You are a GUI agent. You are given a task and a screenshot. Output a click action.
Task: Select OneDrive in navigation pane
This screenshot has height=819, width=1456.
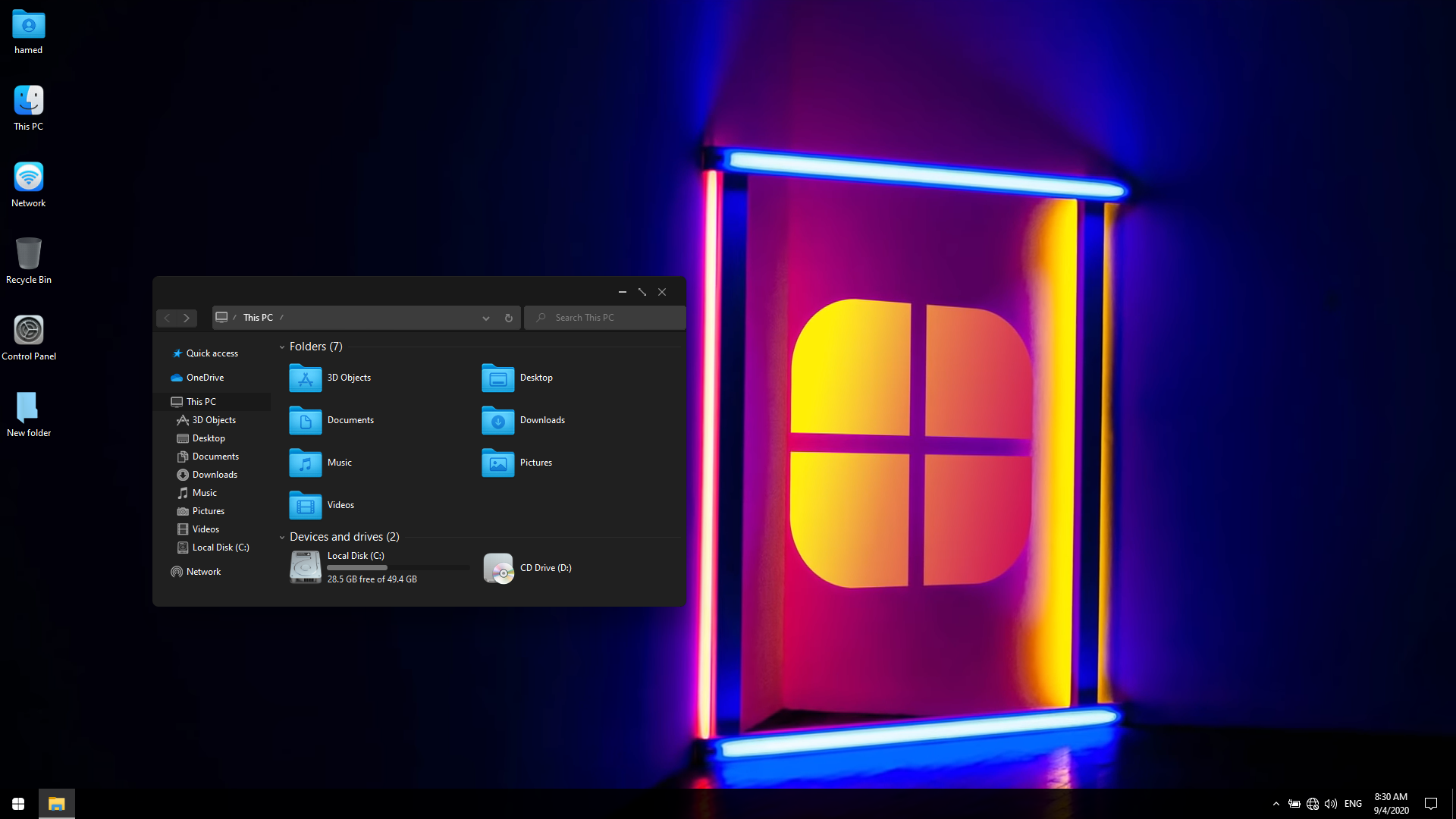[x=205, y=378]
